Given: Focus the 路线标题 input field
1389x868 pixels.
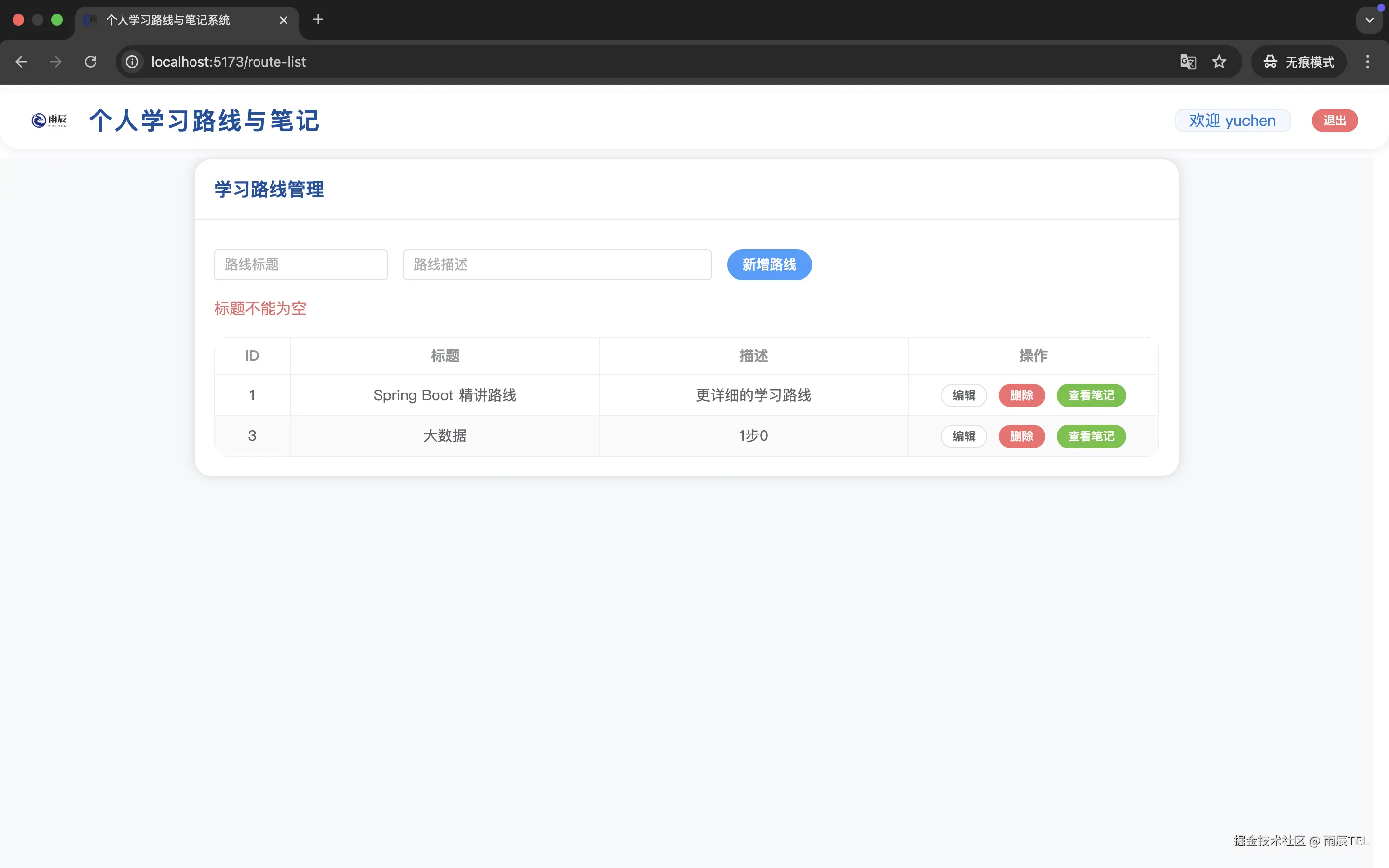Looking at the screenshot, I should click(300, 265).
